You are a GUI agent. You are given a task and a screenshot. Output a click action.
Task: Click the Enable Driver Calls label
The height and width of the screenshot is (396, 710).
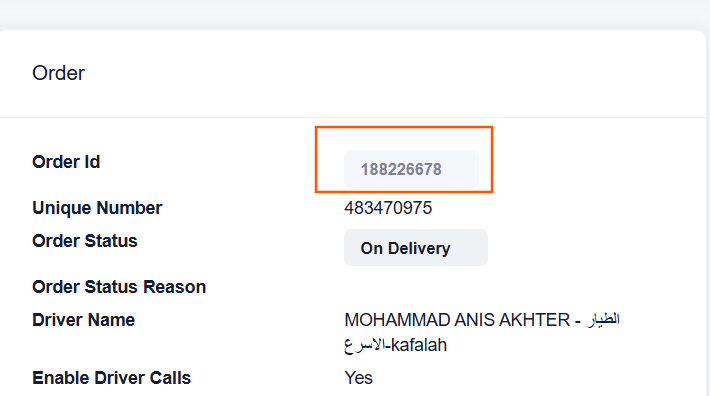112,378
